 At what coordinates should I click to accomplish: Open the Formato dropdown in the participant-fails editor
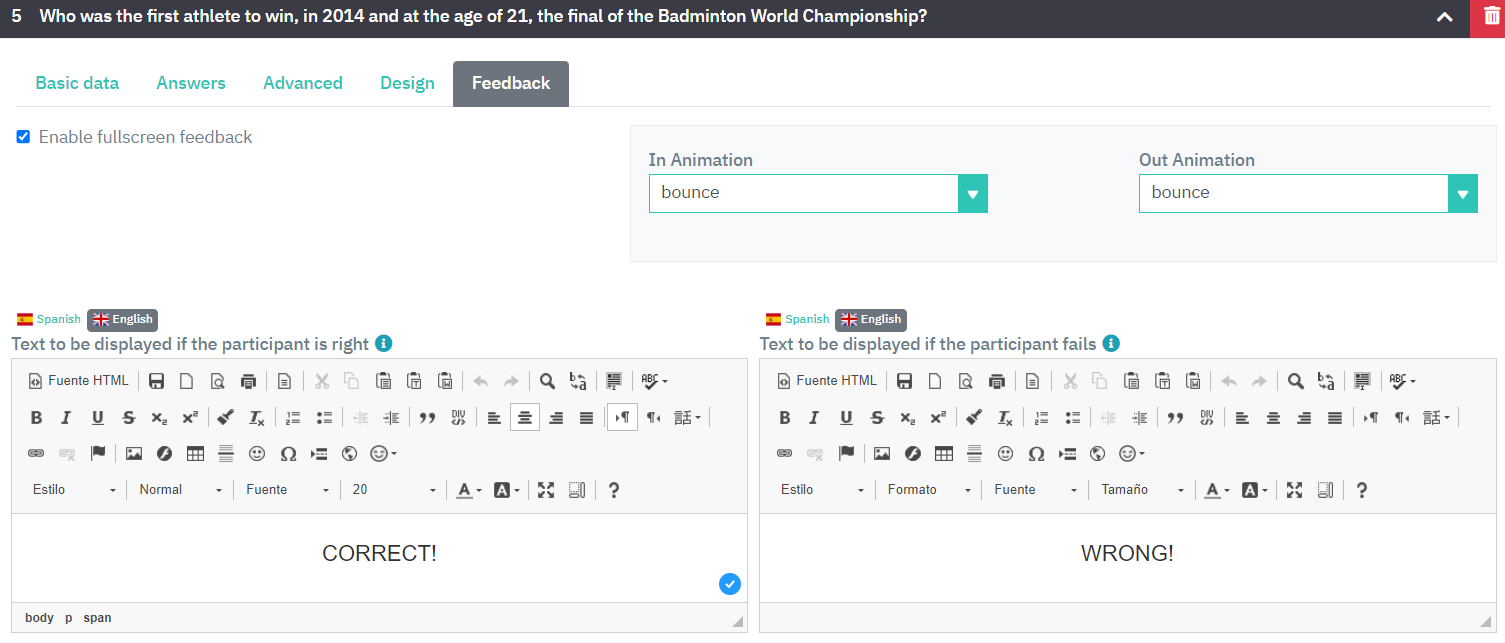929,490
